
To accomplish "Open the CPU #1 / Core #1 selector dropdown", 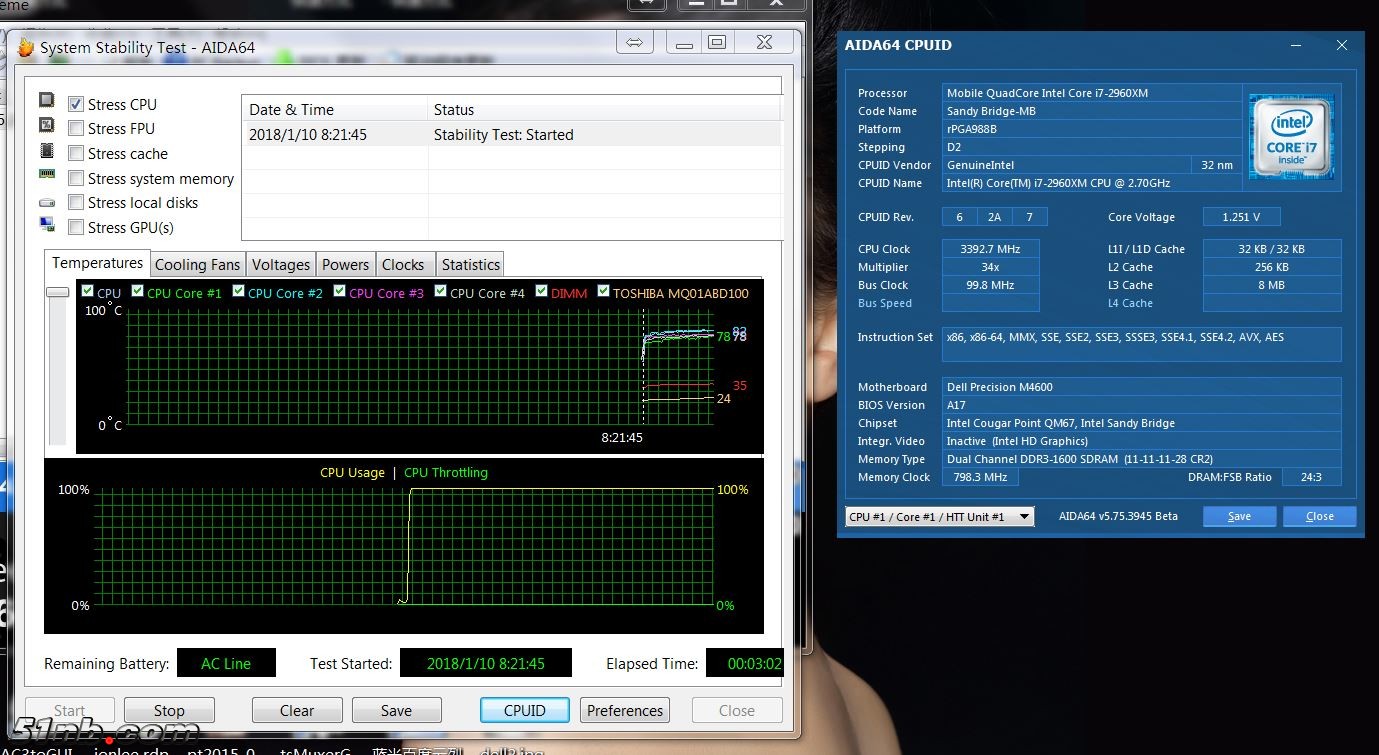I will tap(939, 517).
